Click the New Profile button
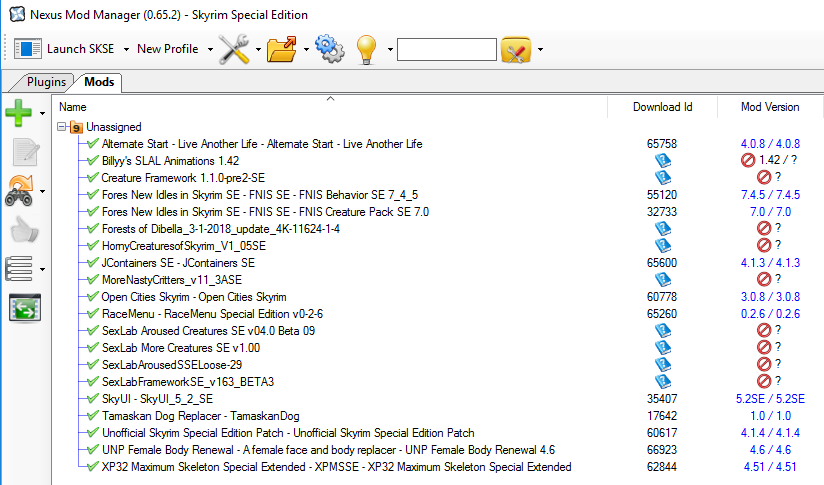This screenshot has width=824, height=485. 168,49
